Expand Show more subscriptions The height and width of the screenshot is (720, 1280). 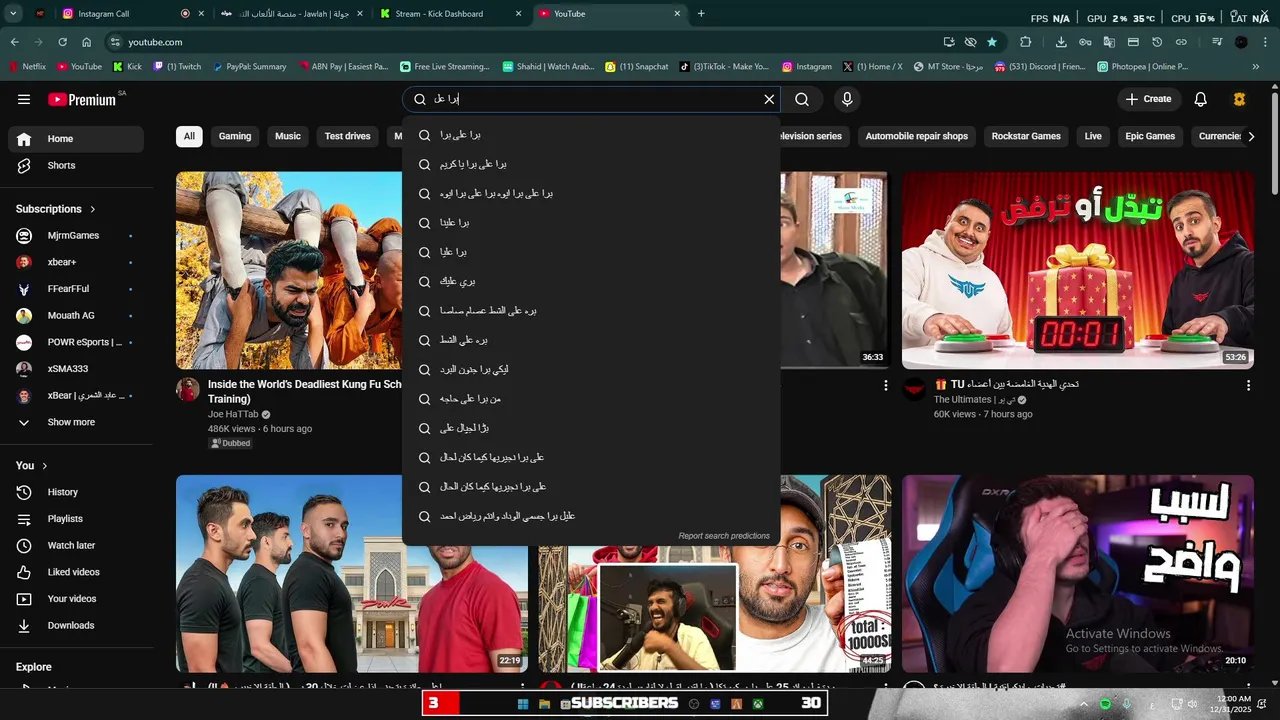point(76,422)
